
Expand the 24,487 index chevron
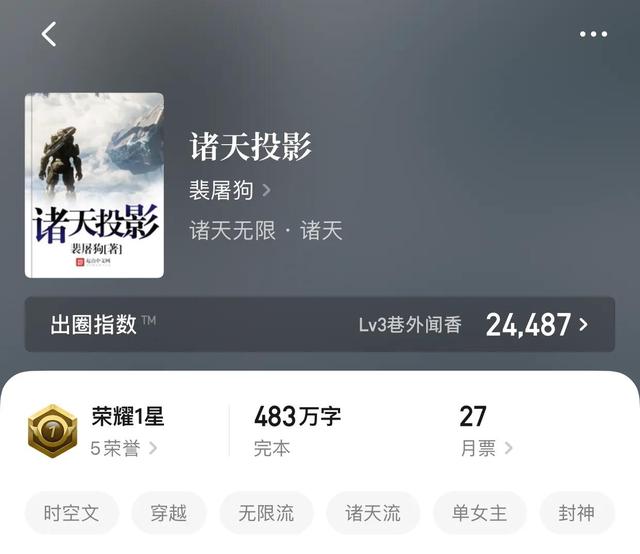pos(584,325)
